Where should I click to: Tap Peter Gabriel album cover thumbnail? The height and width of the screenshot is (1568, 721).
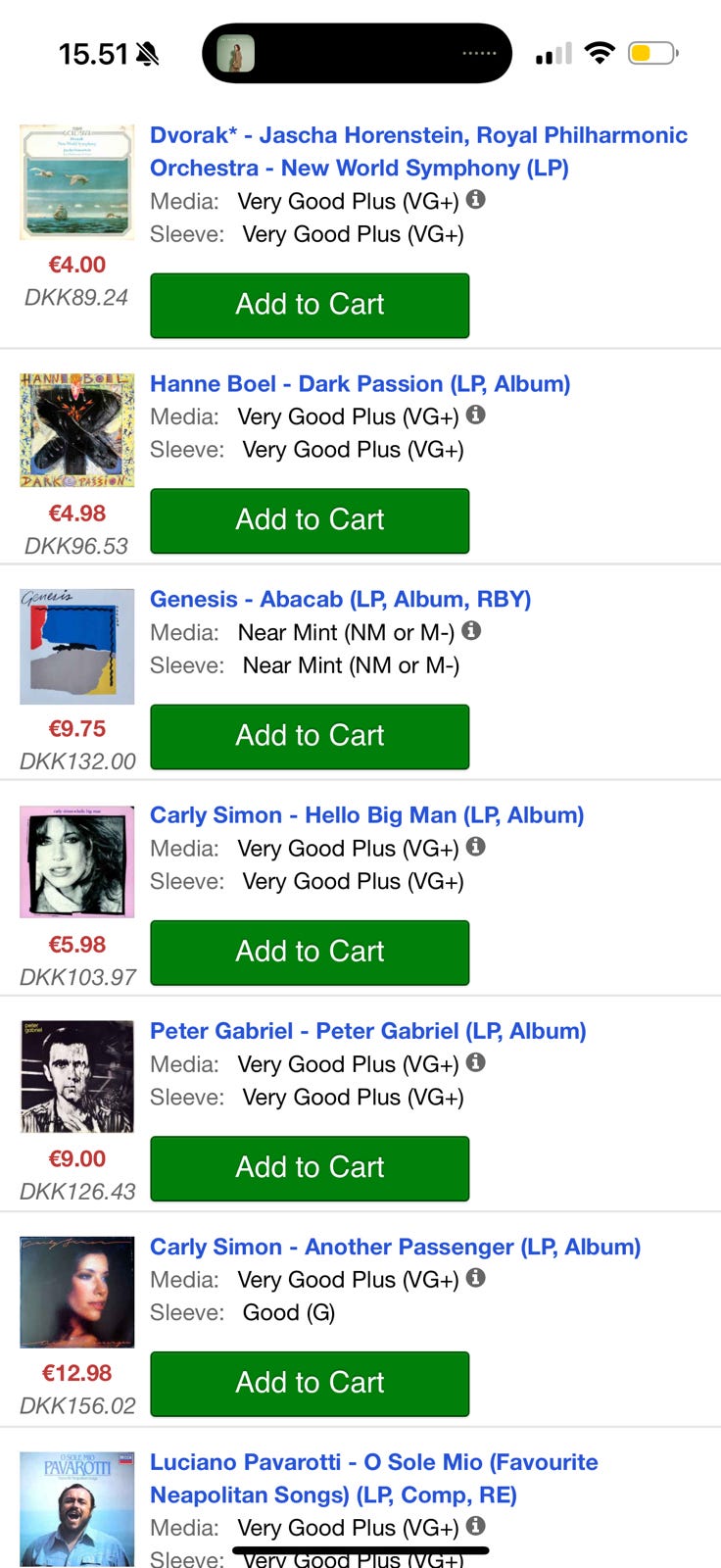77,1076
